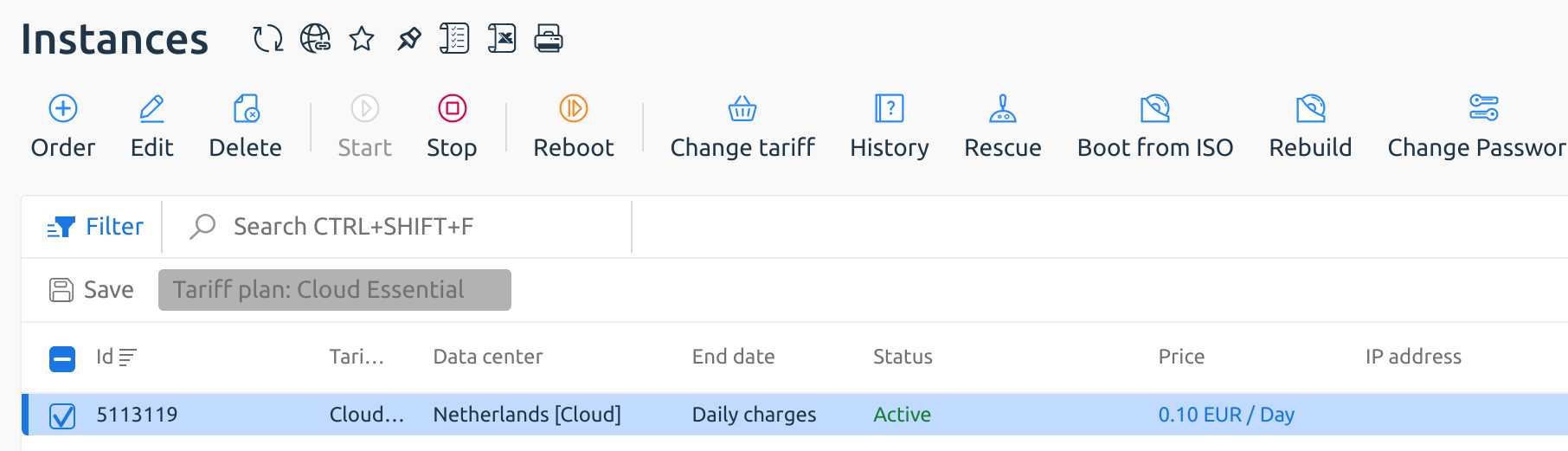Click the globe link icon
Image resolution: width=1568 pixels, height=451 pixels.
pos(315,39)
